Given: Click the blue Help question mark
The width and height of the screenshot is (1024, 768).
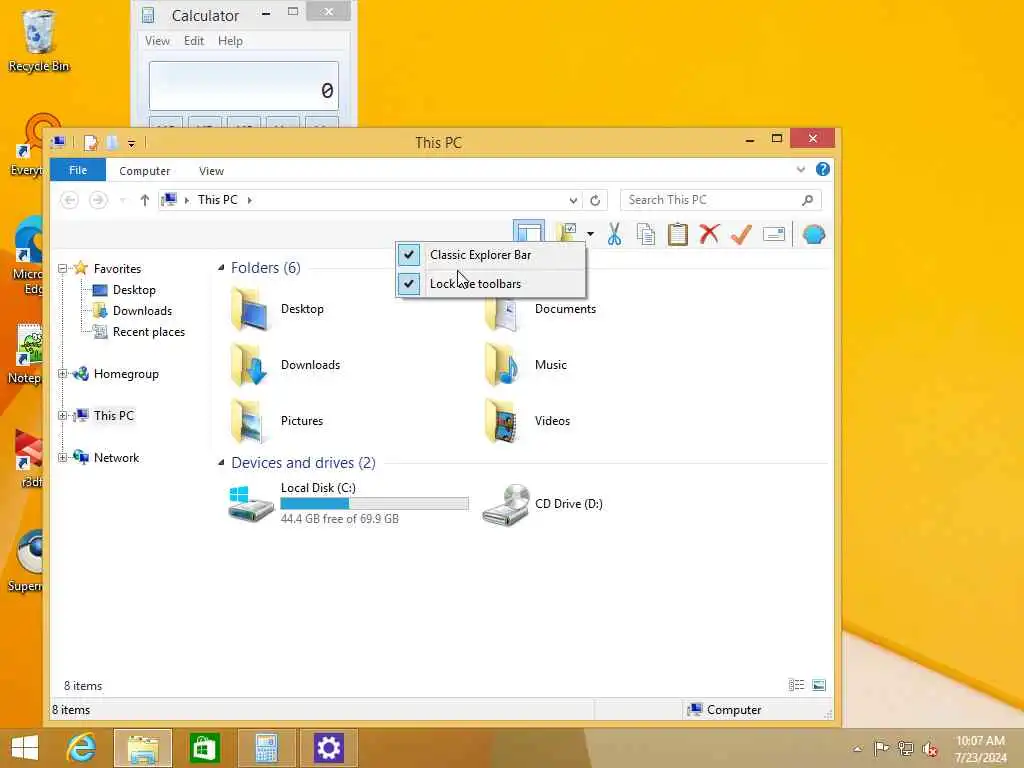Looking at the screenshot, I should pos(823,170).
